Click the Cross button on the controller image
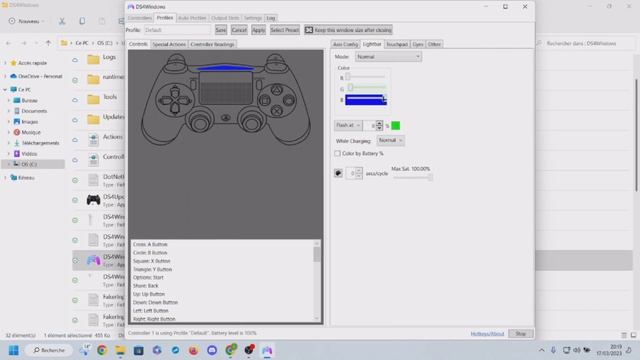This screenshot has width=640, height=360. [x=277, y=110]
